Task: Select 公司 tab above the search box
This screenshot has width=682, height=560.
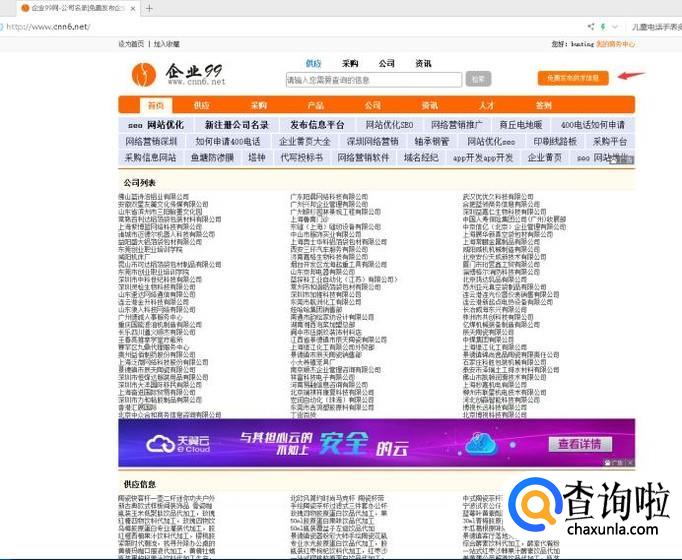Action: (x=386, y=63)
